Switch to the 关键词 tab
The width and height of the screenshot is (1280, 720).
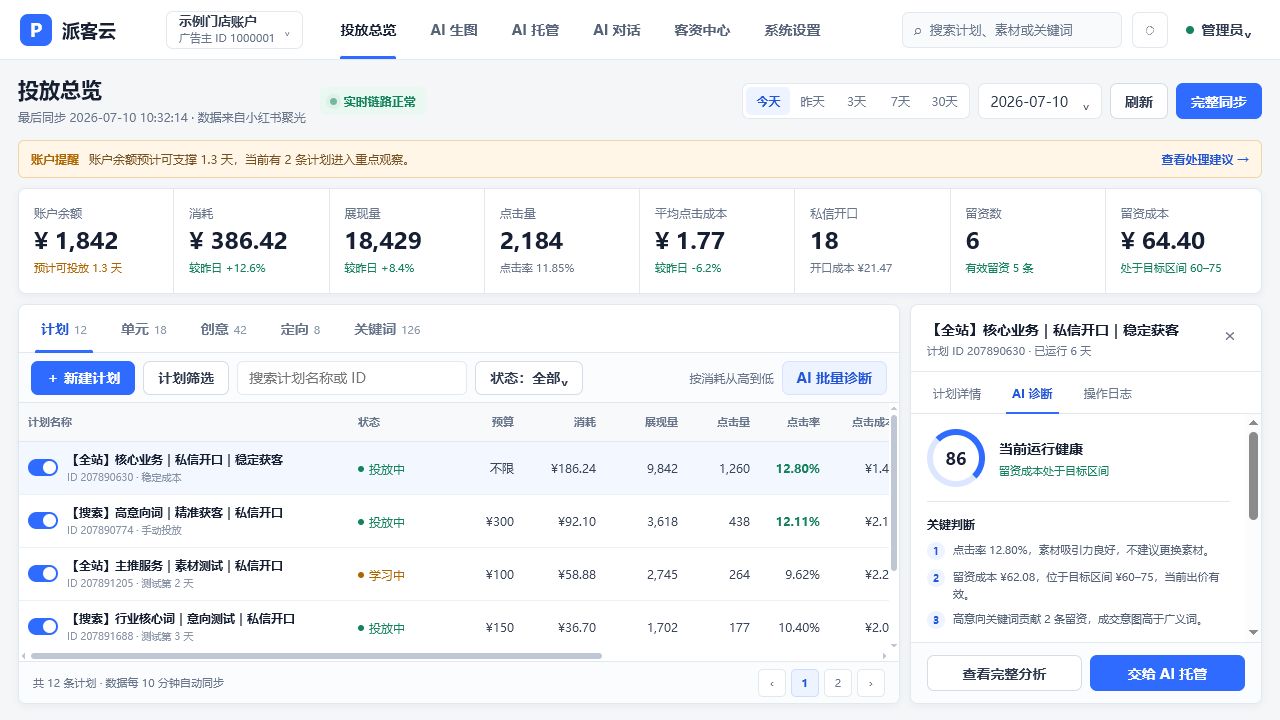pos(387,329)
